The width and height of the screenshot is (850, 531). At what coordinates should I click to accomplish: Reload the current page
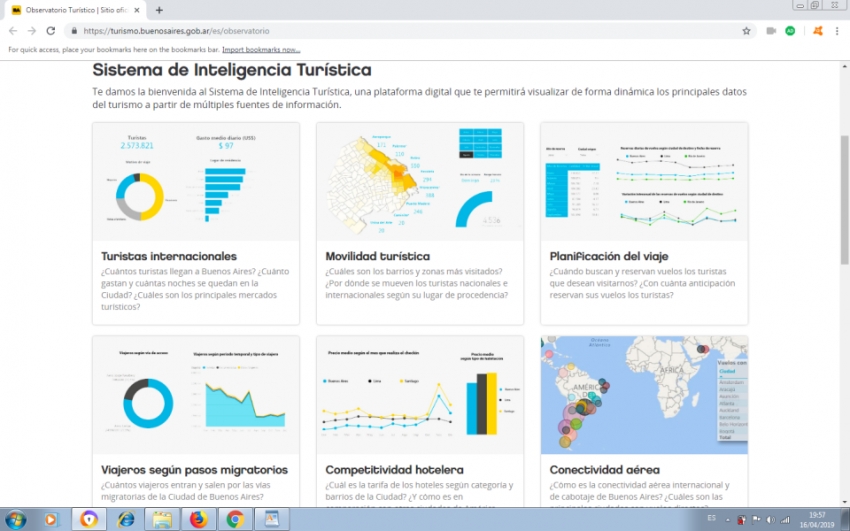[x=50, y=31]
